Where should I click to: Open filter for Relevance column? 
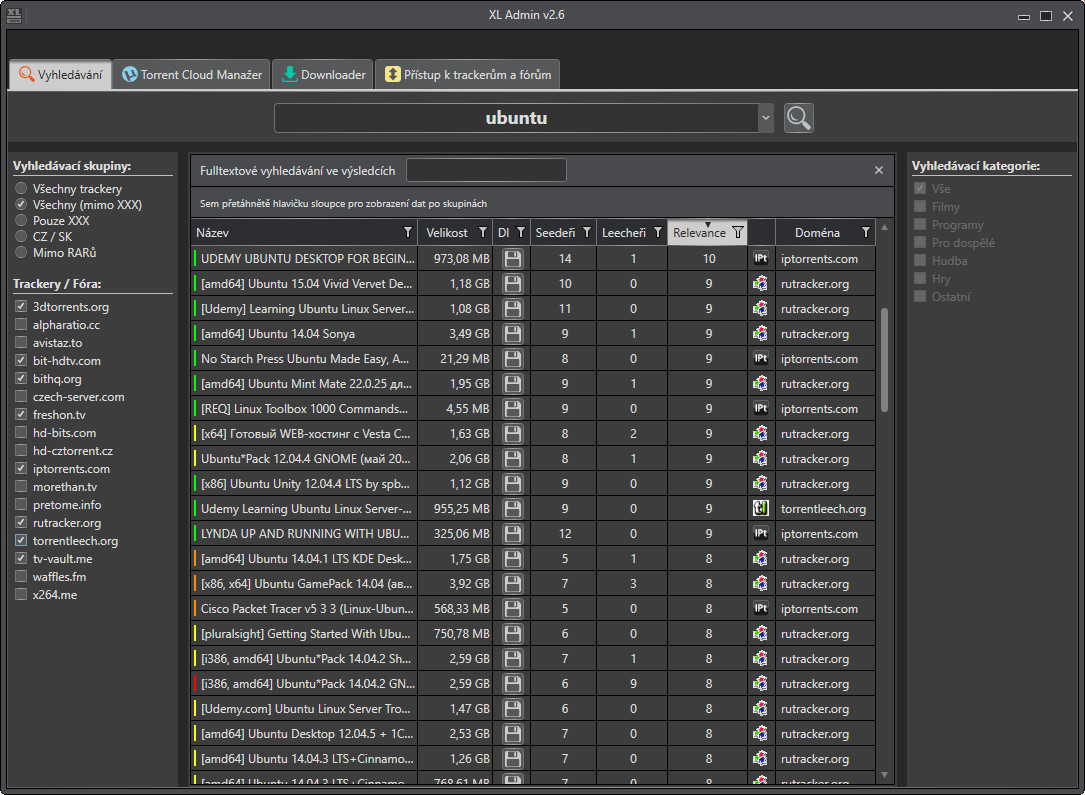(738, 232)
